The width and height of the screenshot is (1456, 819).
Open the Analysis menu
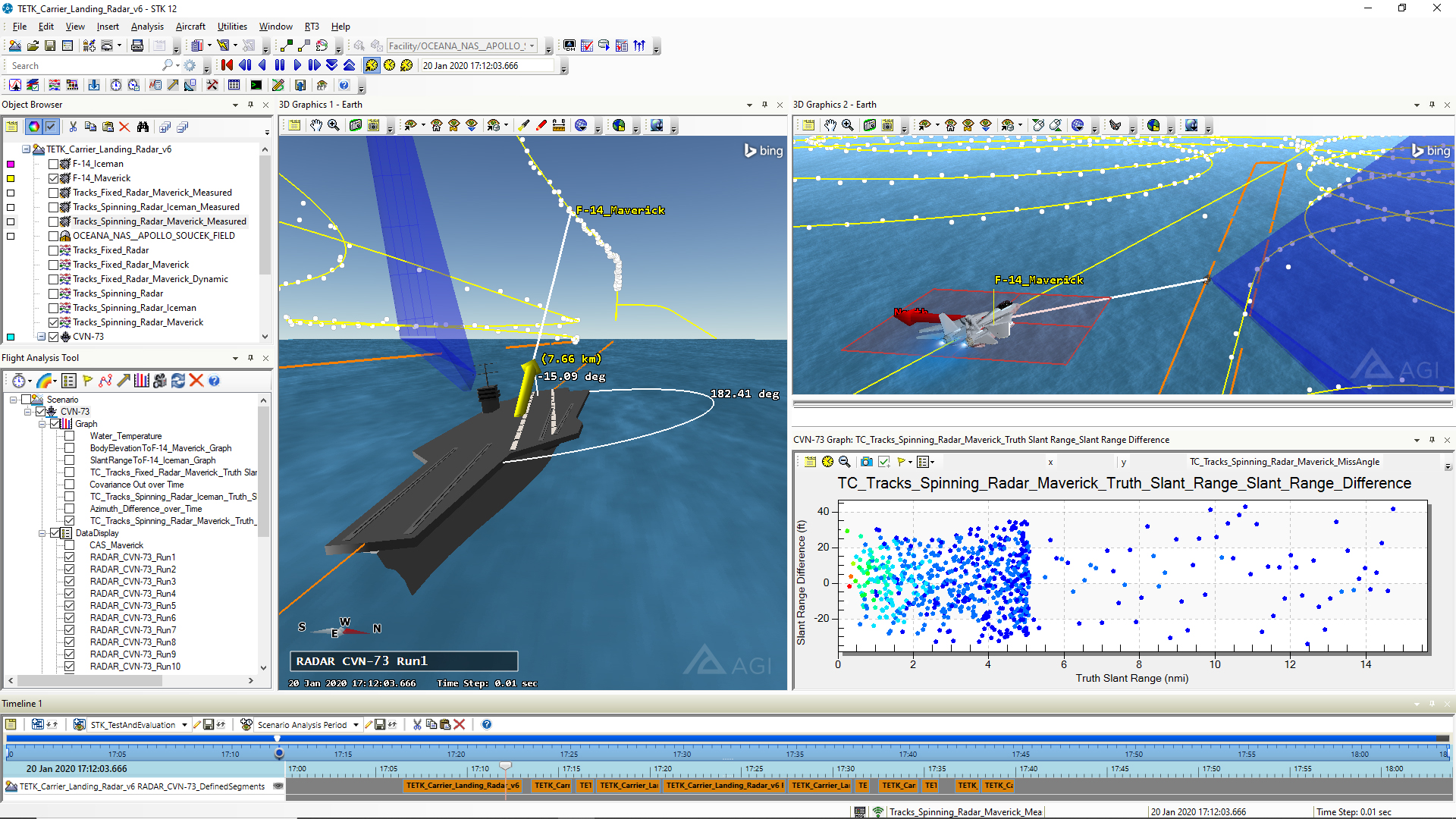[x=147, y=27]
